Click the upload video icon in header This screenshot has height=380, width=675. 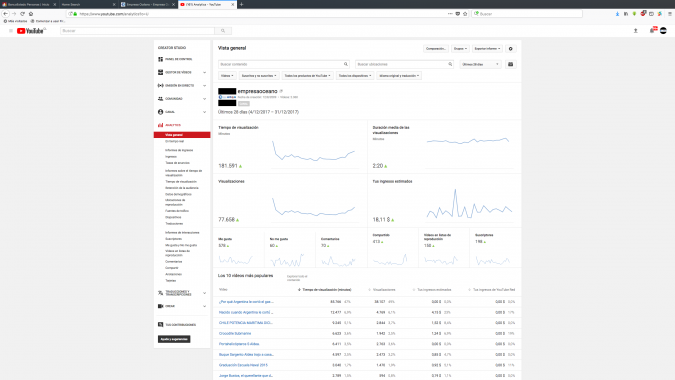point(635,31)
